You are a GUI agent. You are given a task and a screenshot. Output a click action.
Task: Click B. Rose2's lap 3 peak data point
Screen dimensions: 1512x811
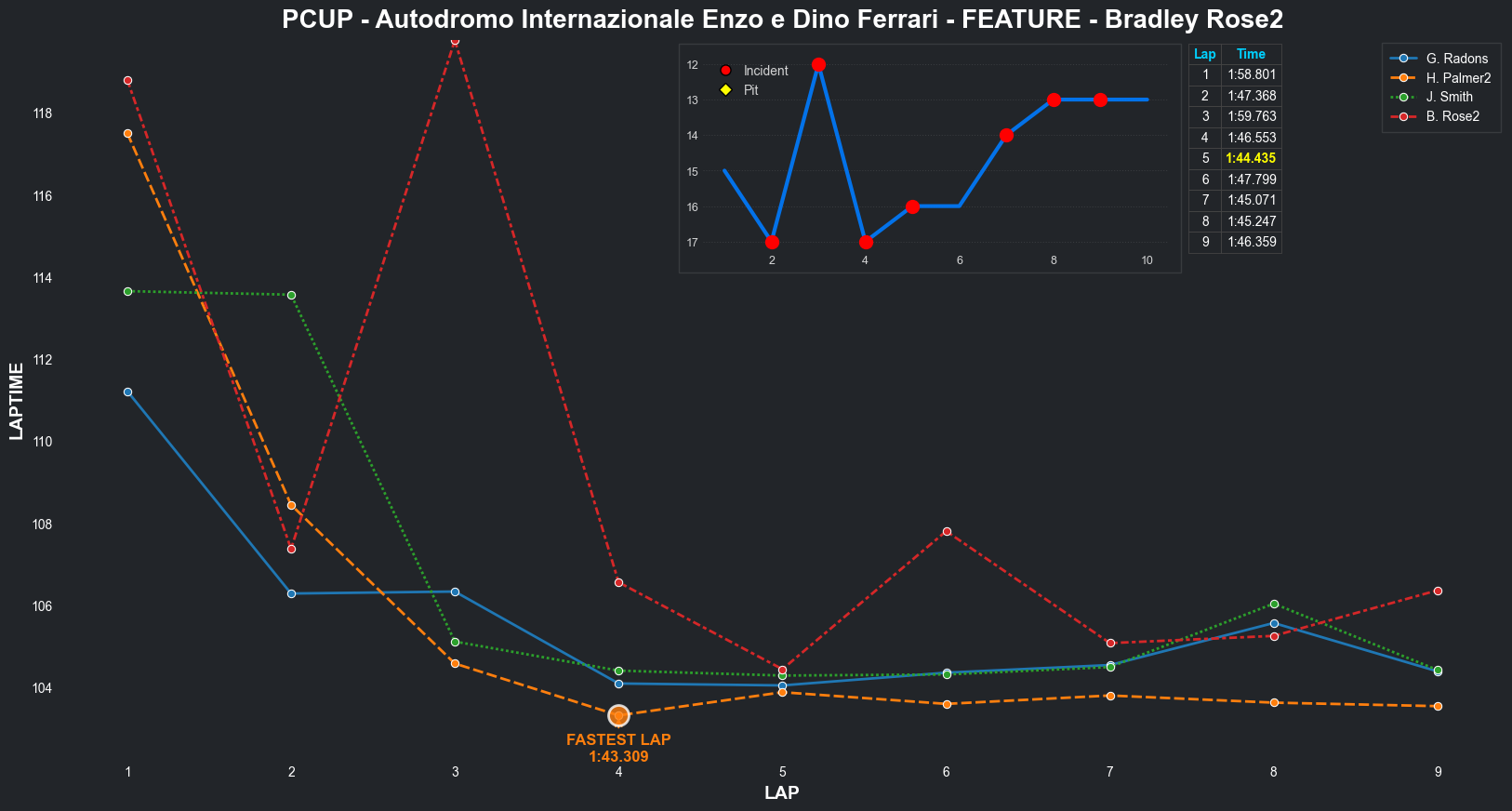[455, 41]
